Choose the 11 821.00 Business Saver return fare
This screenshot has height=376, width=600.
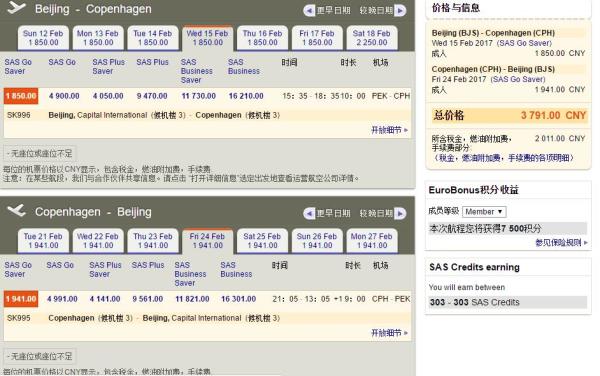192,299
